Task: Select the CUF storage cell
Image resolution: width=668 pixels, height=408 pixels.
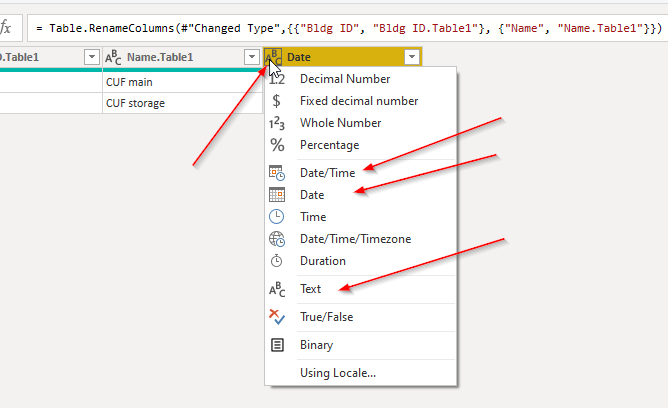Action: pos(182,103)
